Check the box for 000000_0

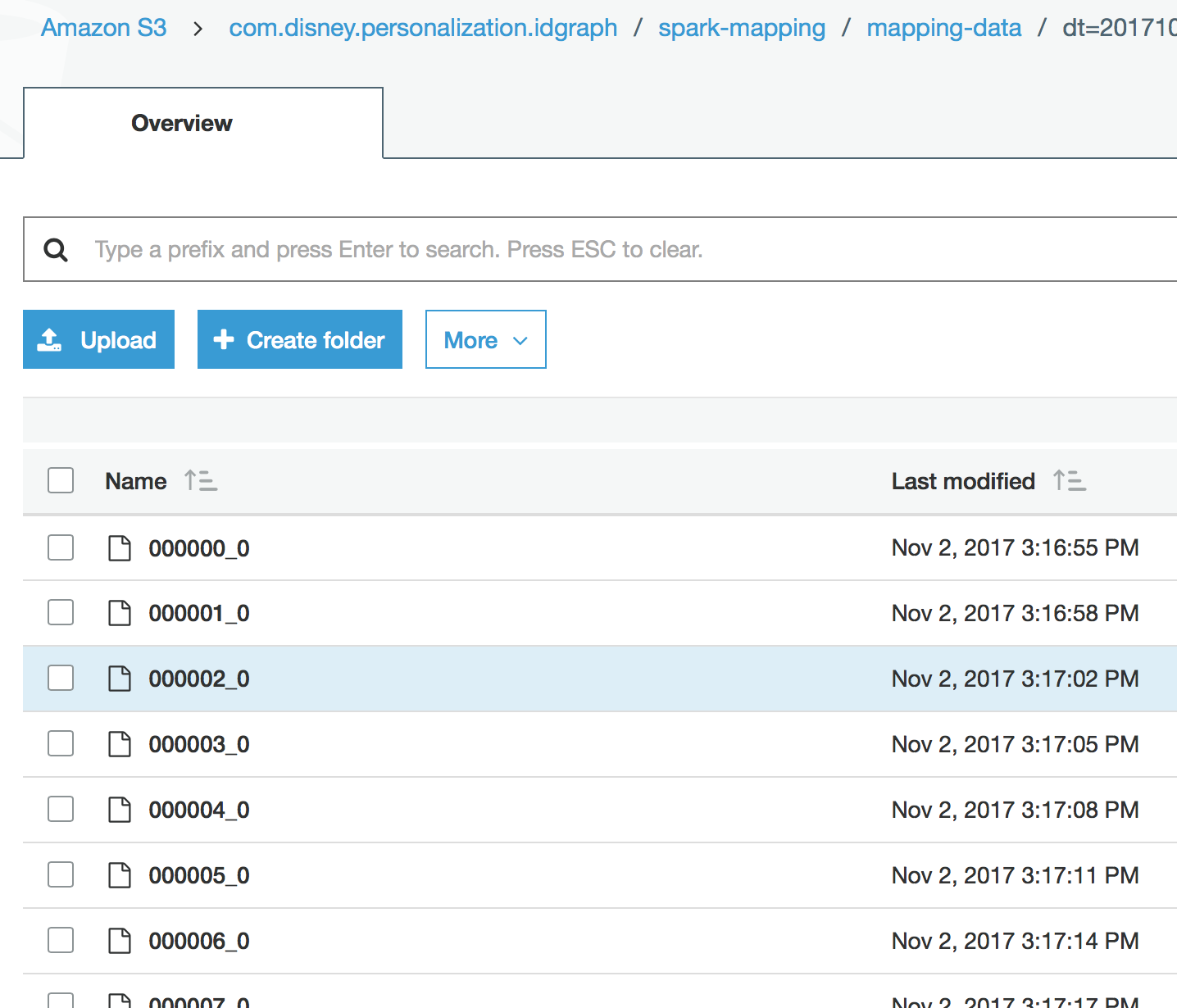coord(61,547)
